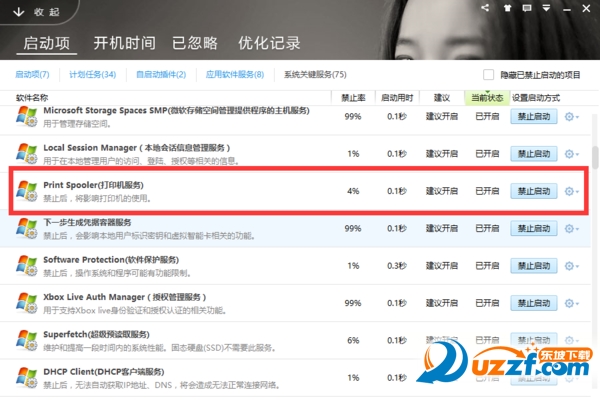Select 启动项(7) sub-tab
Image resolution: width=600 pixels, height=400 pixels.
(33, 74)
